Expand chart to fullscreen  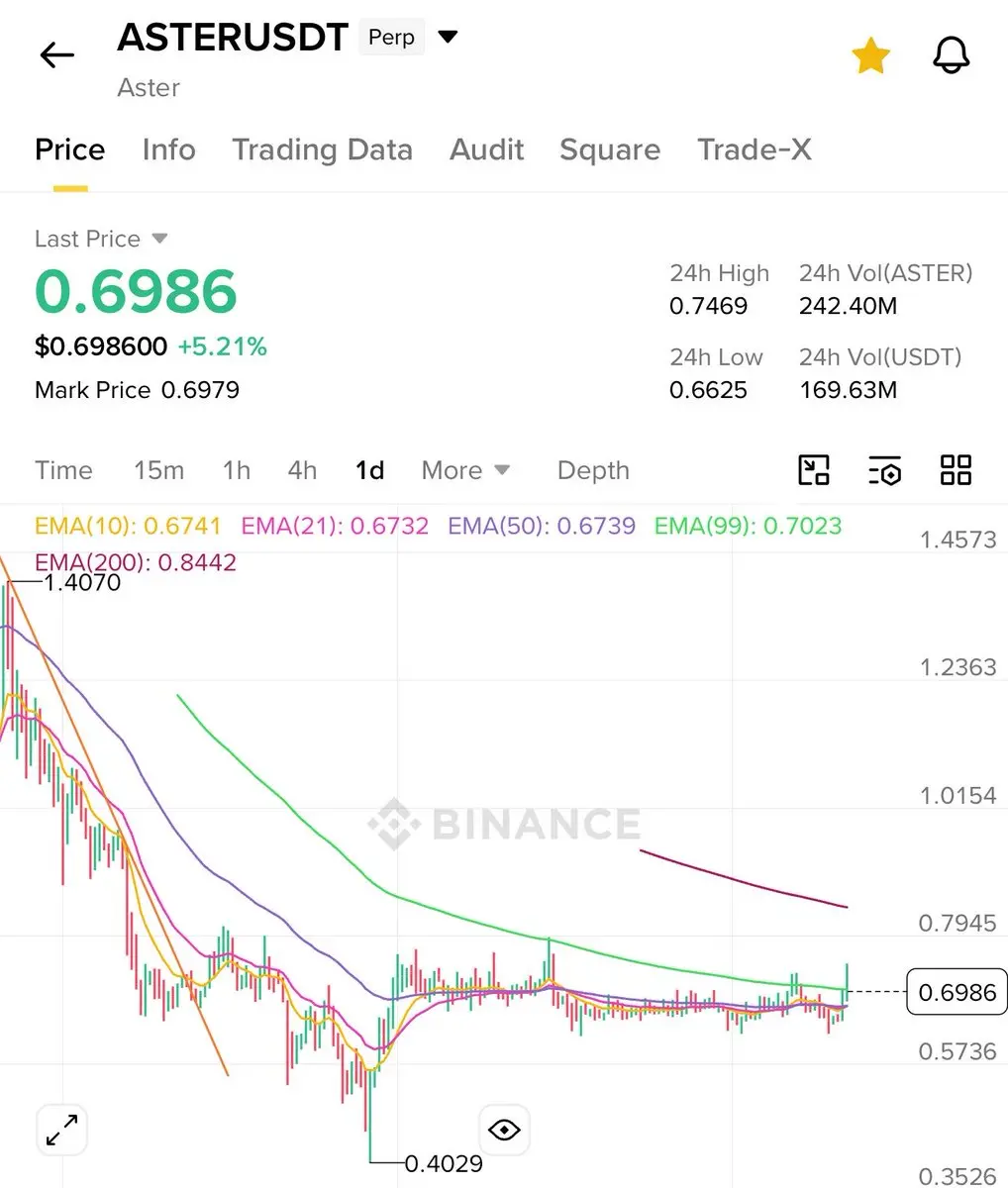click(x=61, y=1130)
